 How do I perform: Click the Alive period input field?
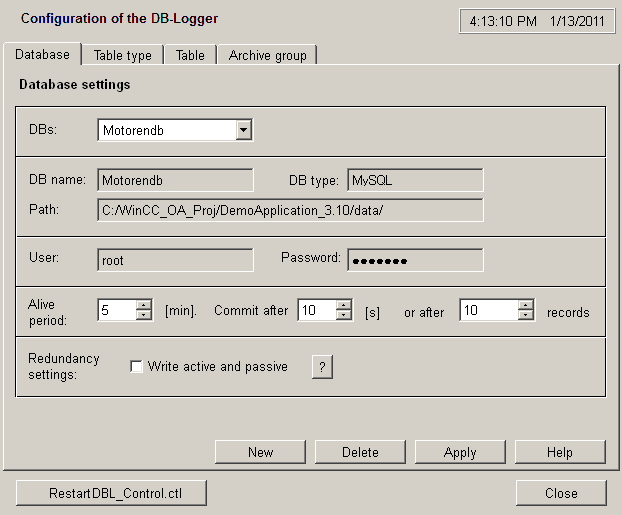click(x=116, y=311)
